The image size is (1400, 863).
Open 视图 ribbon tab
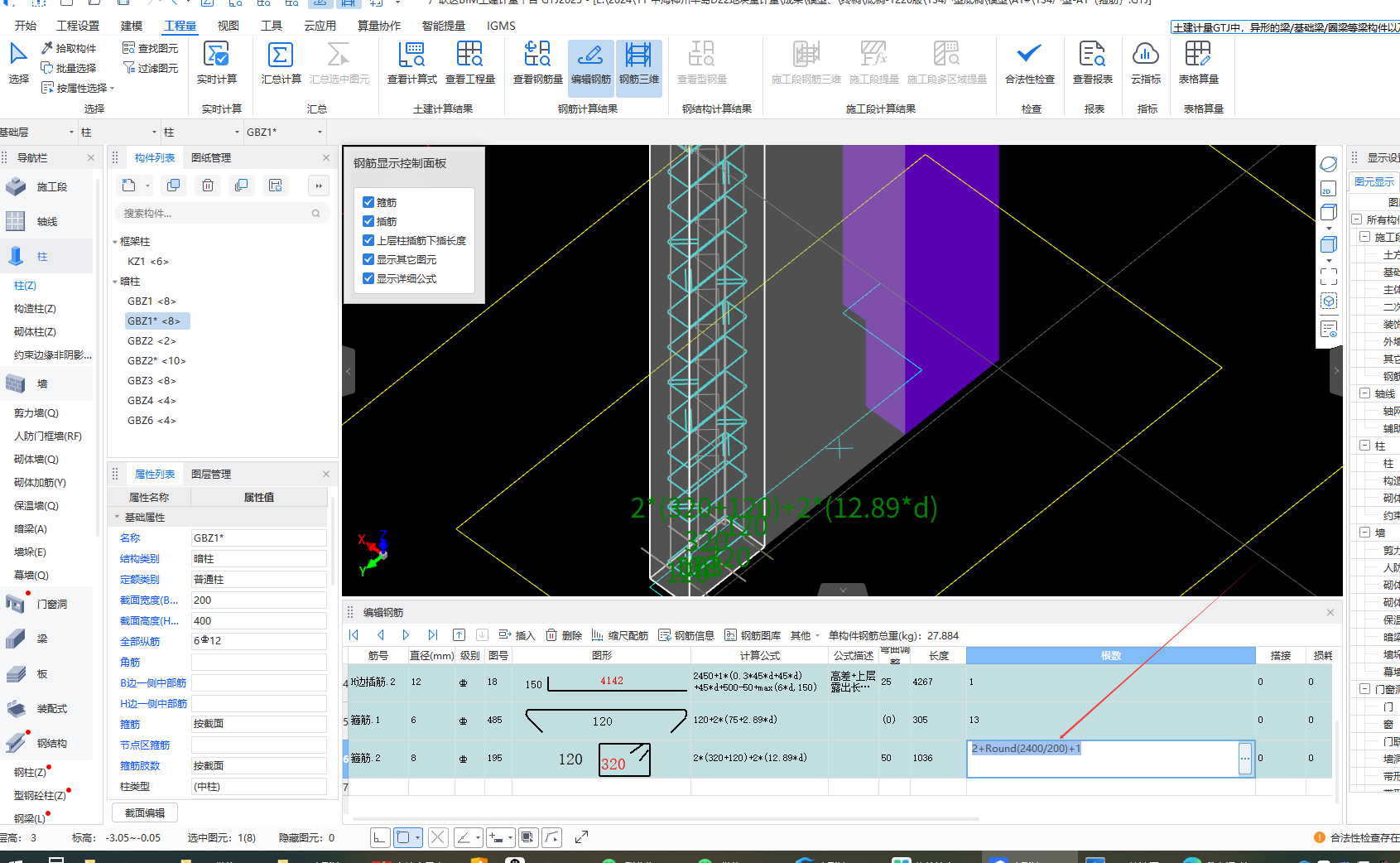click(228, 26)
